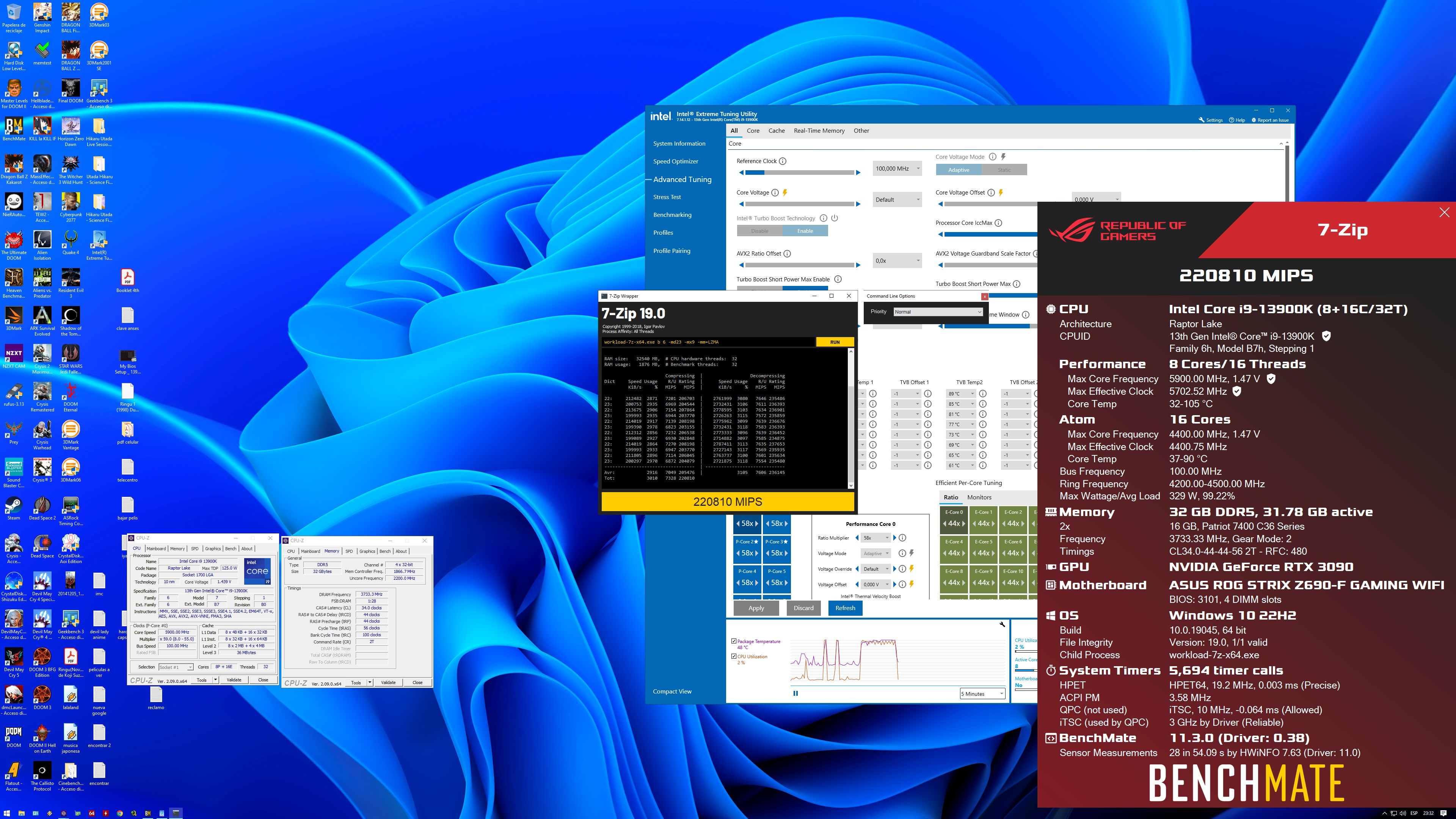Image resolution: width=1456 pixels, height=819 pixels.
Task: Open the Voltage Override Default dropdown
Action: [875, 569]
